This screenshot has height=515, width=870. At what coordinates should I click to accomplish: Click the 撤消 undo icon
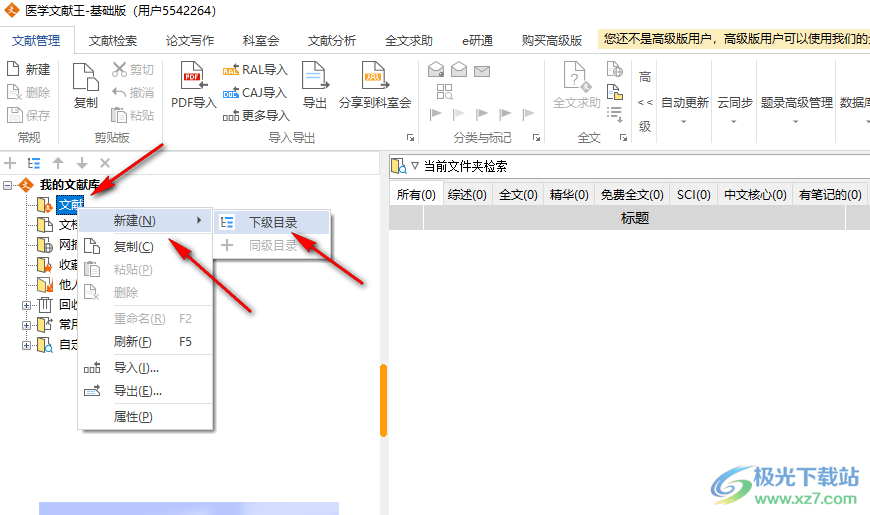point(119,92)
